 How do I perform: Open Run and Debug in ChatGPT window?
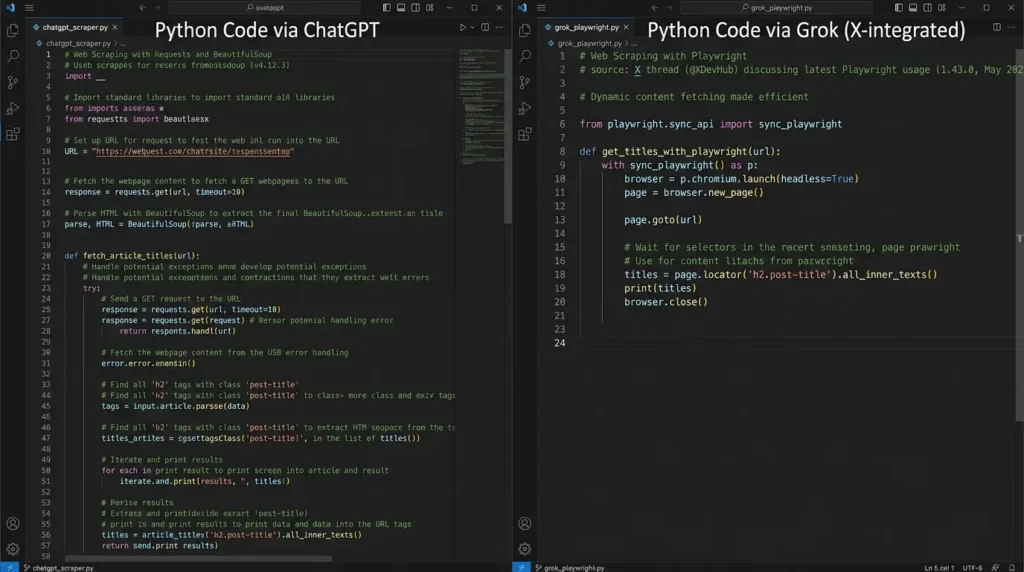tap(12, 108)
